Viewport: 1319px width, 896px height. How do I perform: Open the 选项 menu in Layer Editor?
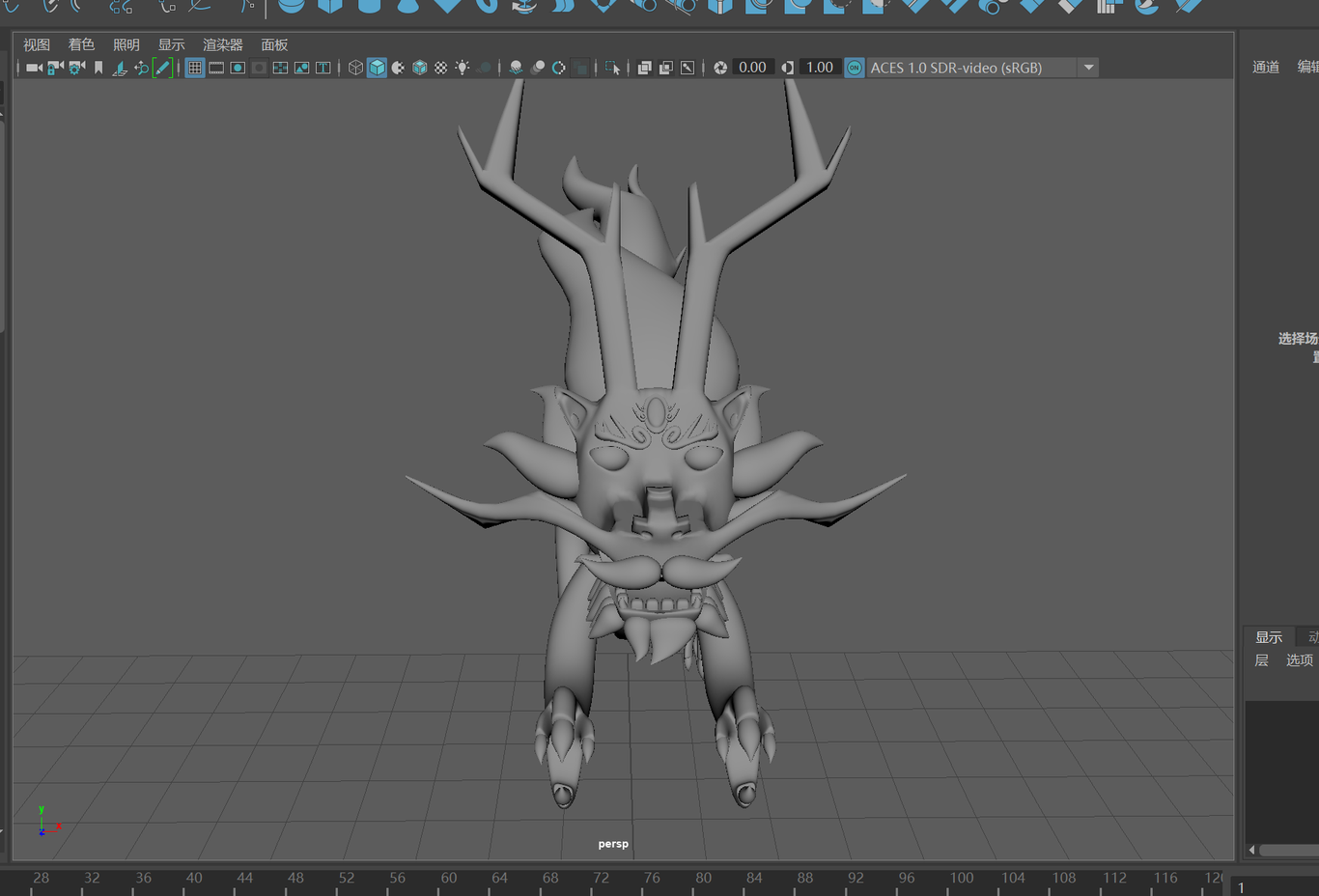click(x=1300, y=660)
